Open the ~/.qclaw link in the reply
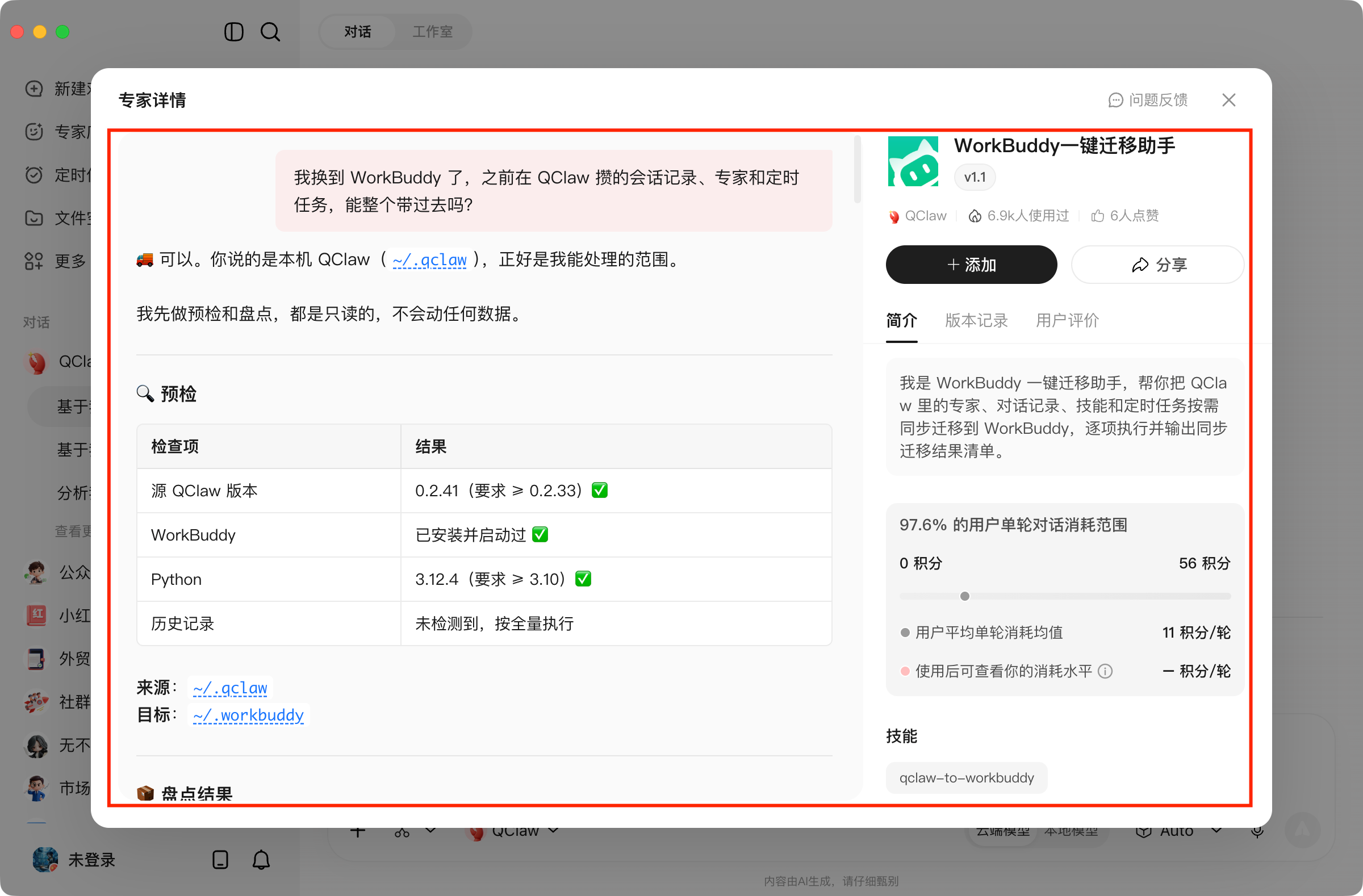 pos(429,260)
